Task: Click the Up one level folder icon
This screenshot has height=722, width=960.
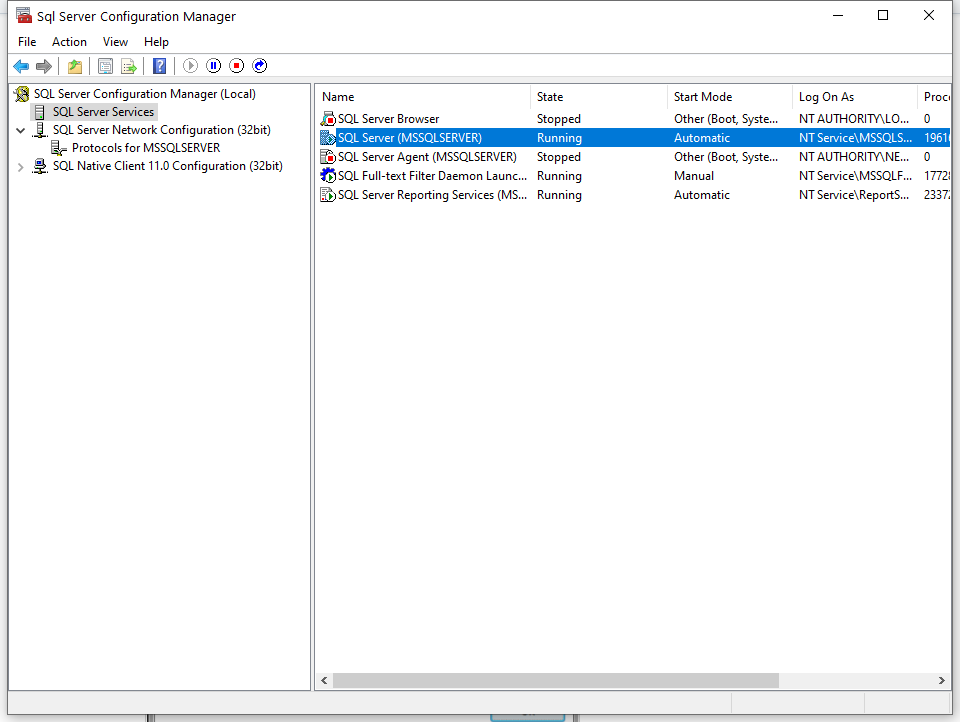Action: 75,66
